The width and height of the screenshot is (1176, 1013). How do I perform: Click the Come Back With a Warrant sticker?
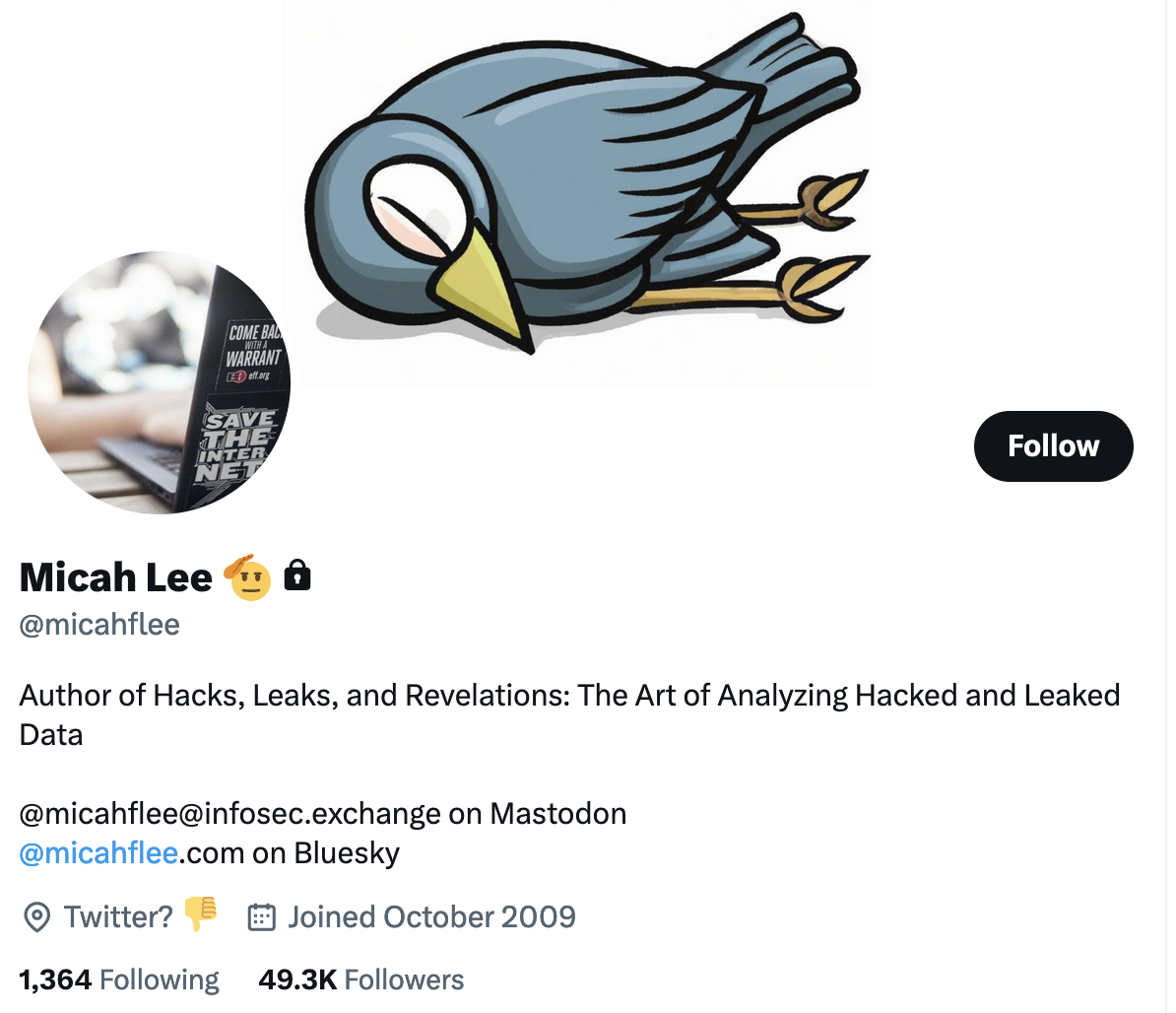(253, 353)
